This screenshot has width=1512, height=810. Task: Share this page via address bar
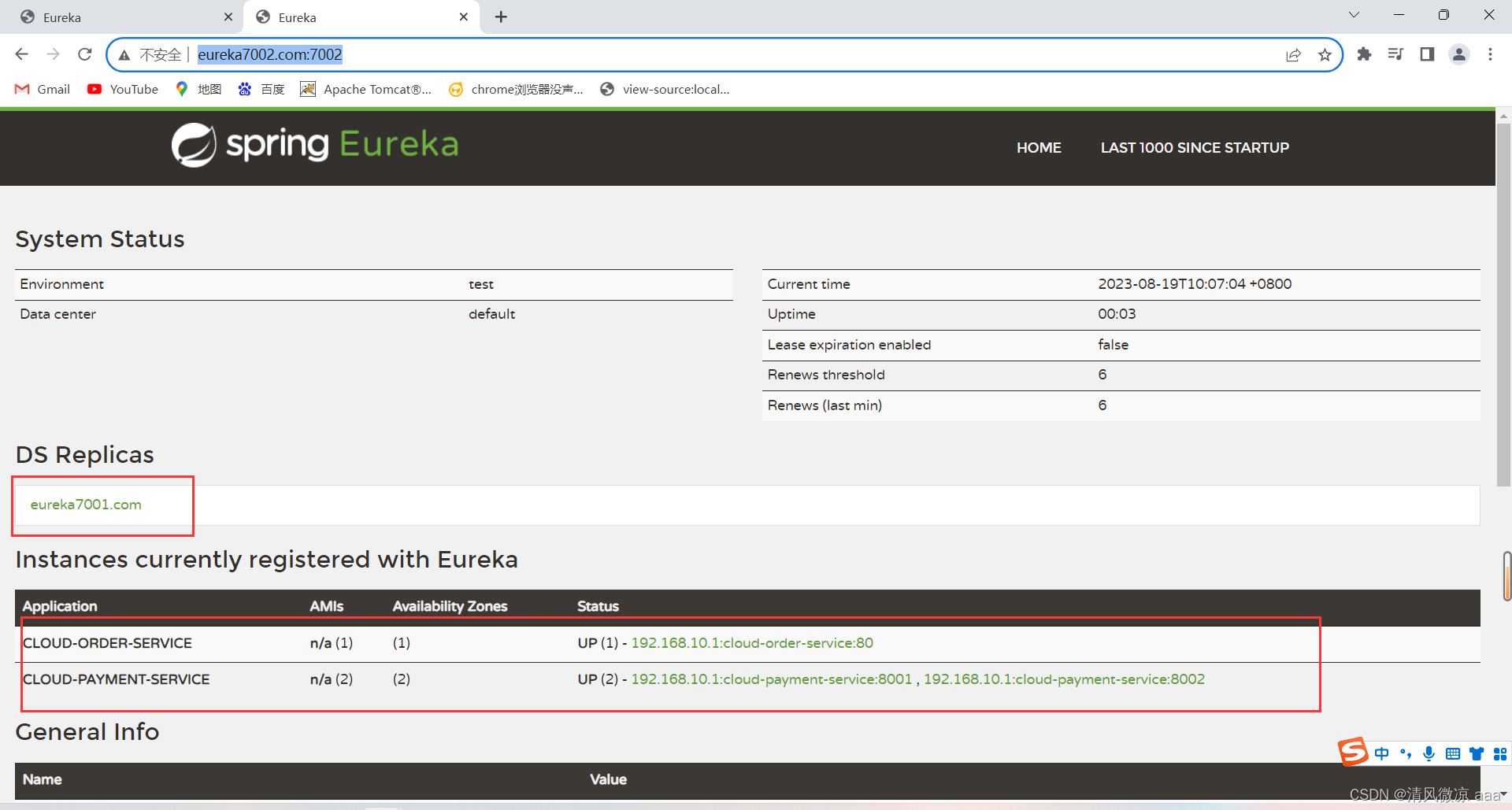click(x=1293, y=54)
